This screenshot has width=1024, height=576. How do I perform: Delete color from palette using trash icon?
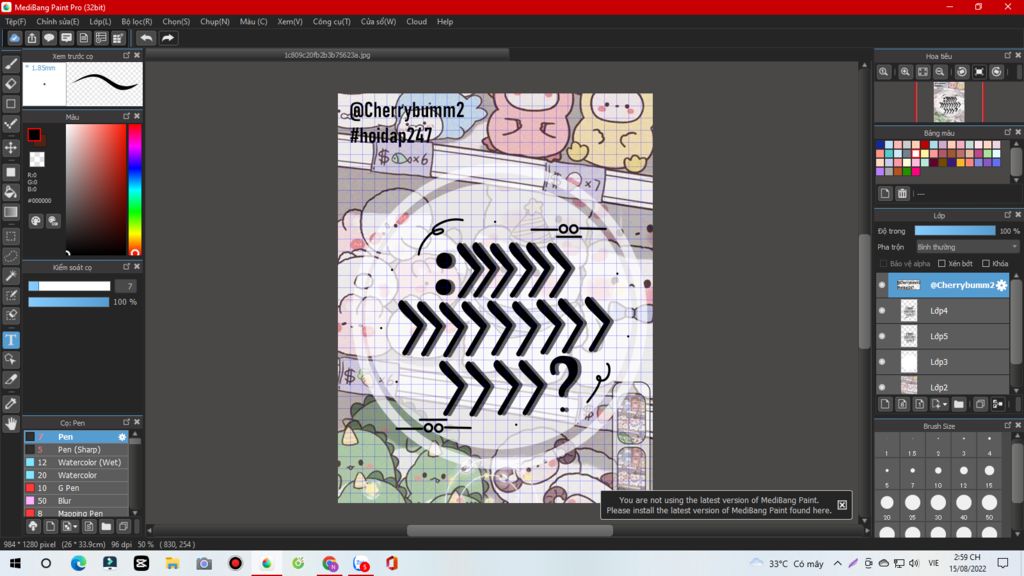pyautogui.click(x=902, y=193)
